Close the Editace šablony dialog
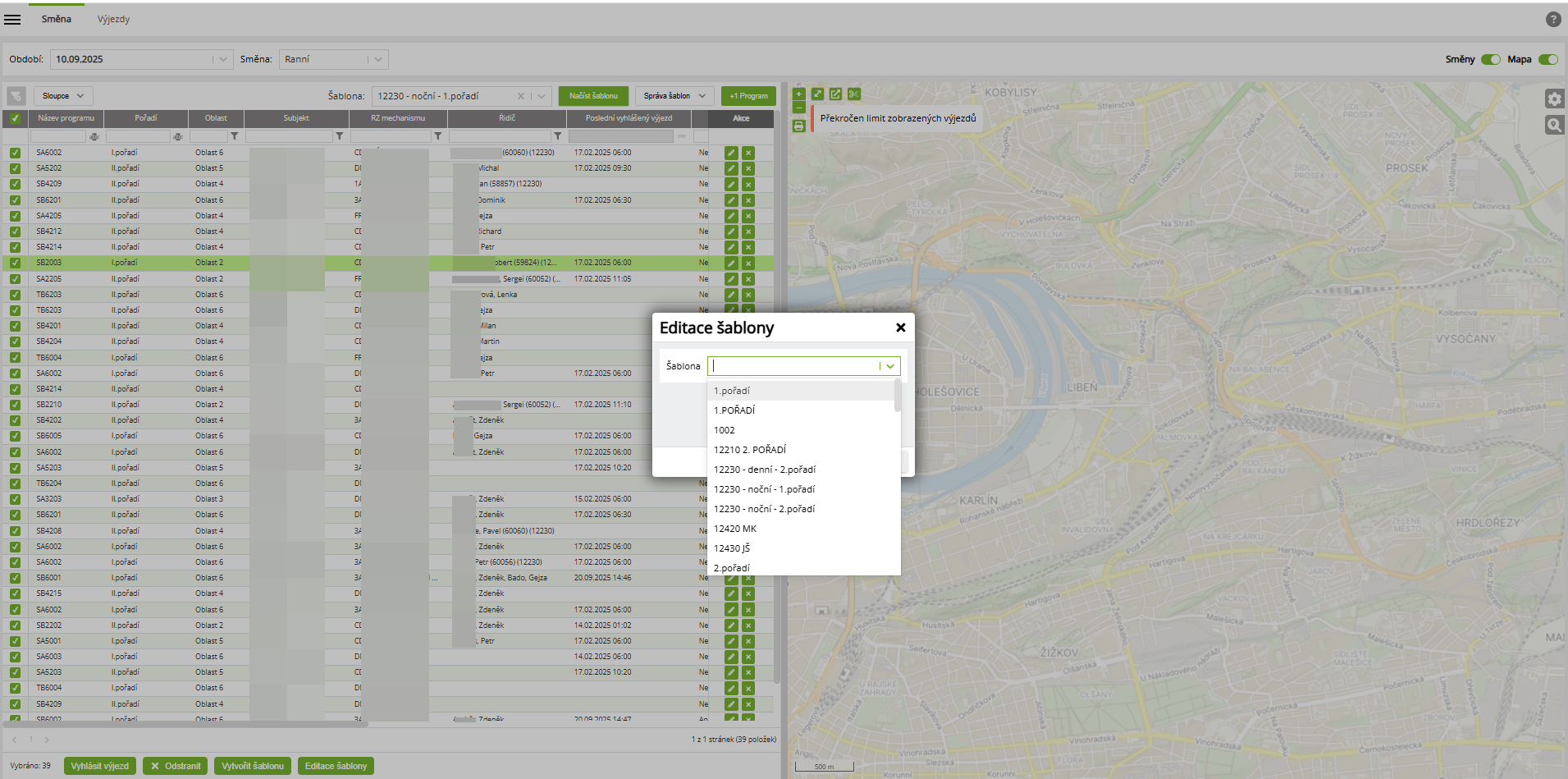The height and width of the screenshot is (779, 1568). click(900, 328)
